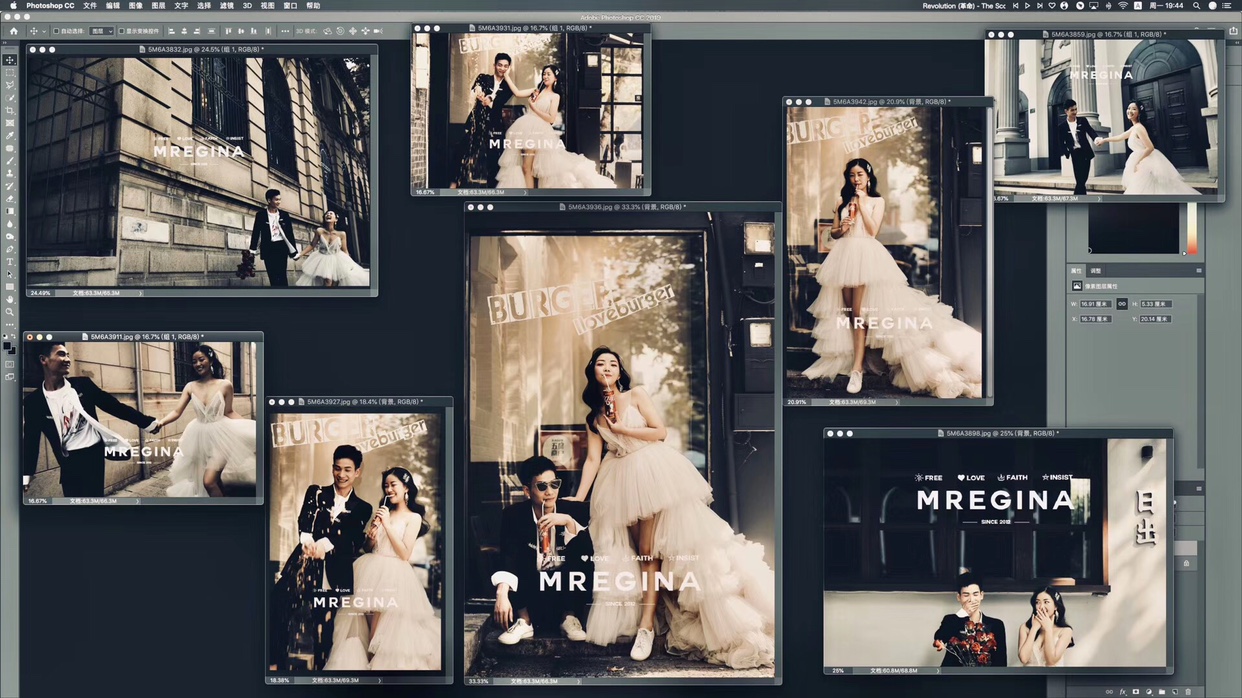Click the layer style fx icon
The width and height of the screenshot is (1242, 698).
click(1123, 692)
